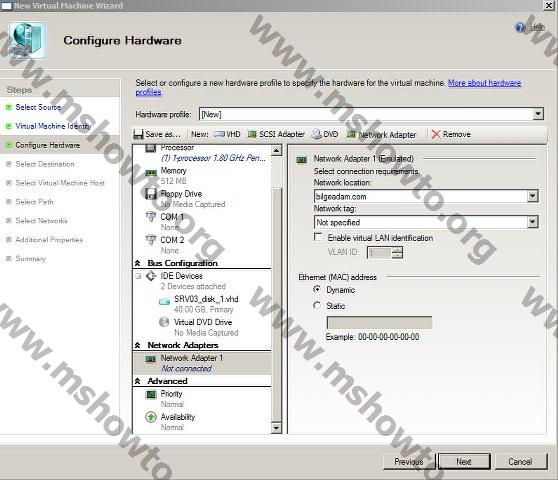Increase the VLAN ID stepper value
This screenshot has height=480, width=558.
tap(397, 250)
